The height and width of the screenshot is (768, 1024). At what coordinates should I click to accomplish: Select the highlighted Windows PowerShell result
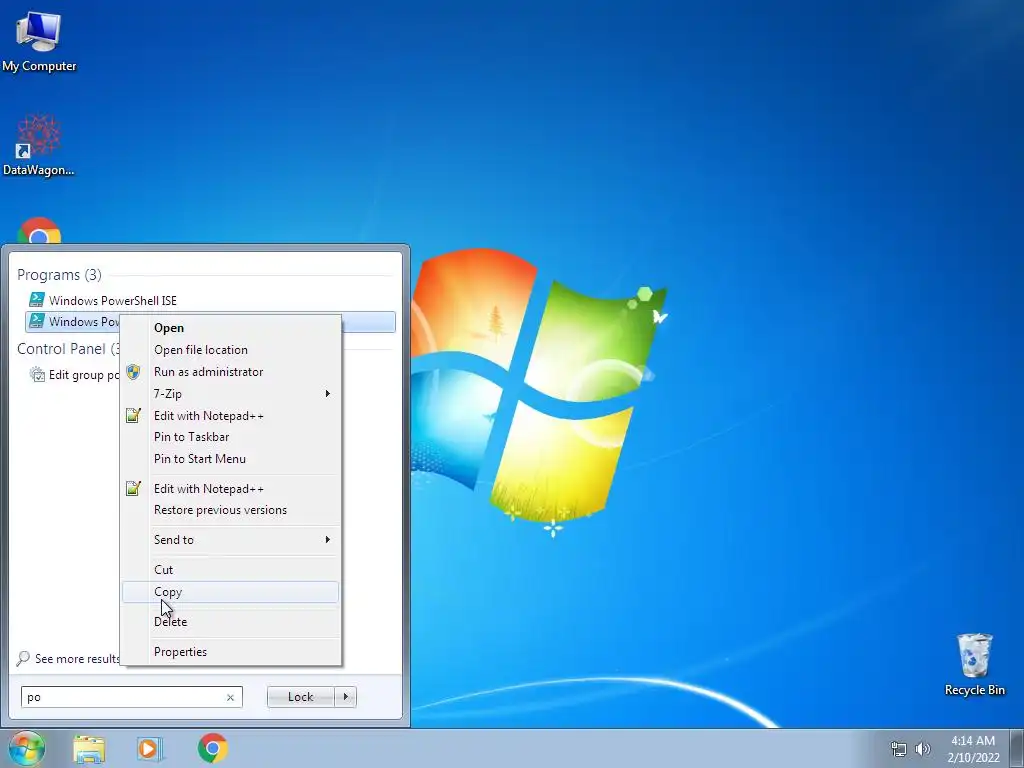(73, 321)
